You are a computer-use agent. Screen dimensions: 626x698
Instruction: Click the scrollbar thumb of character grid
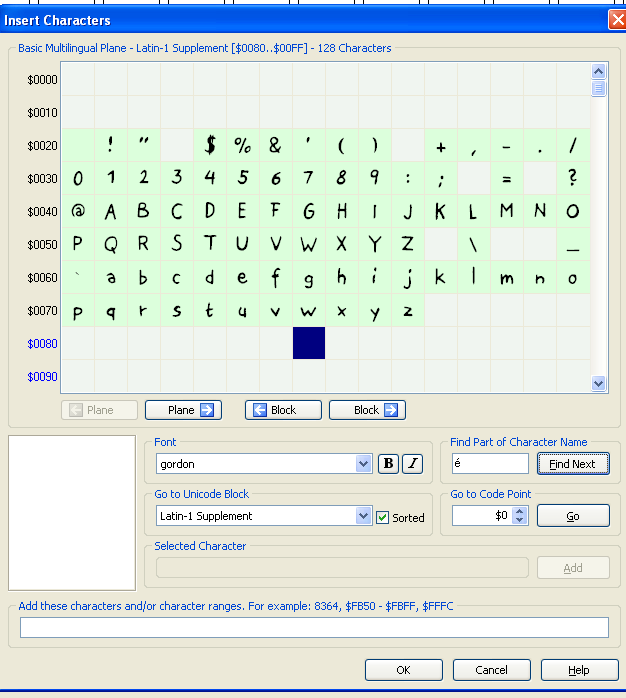click(x=598, y=88)
